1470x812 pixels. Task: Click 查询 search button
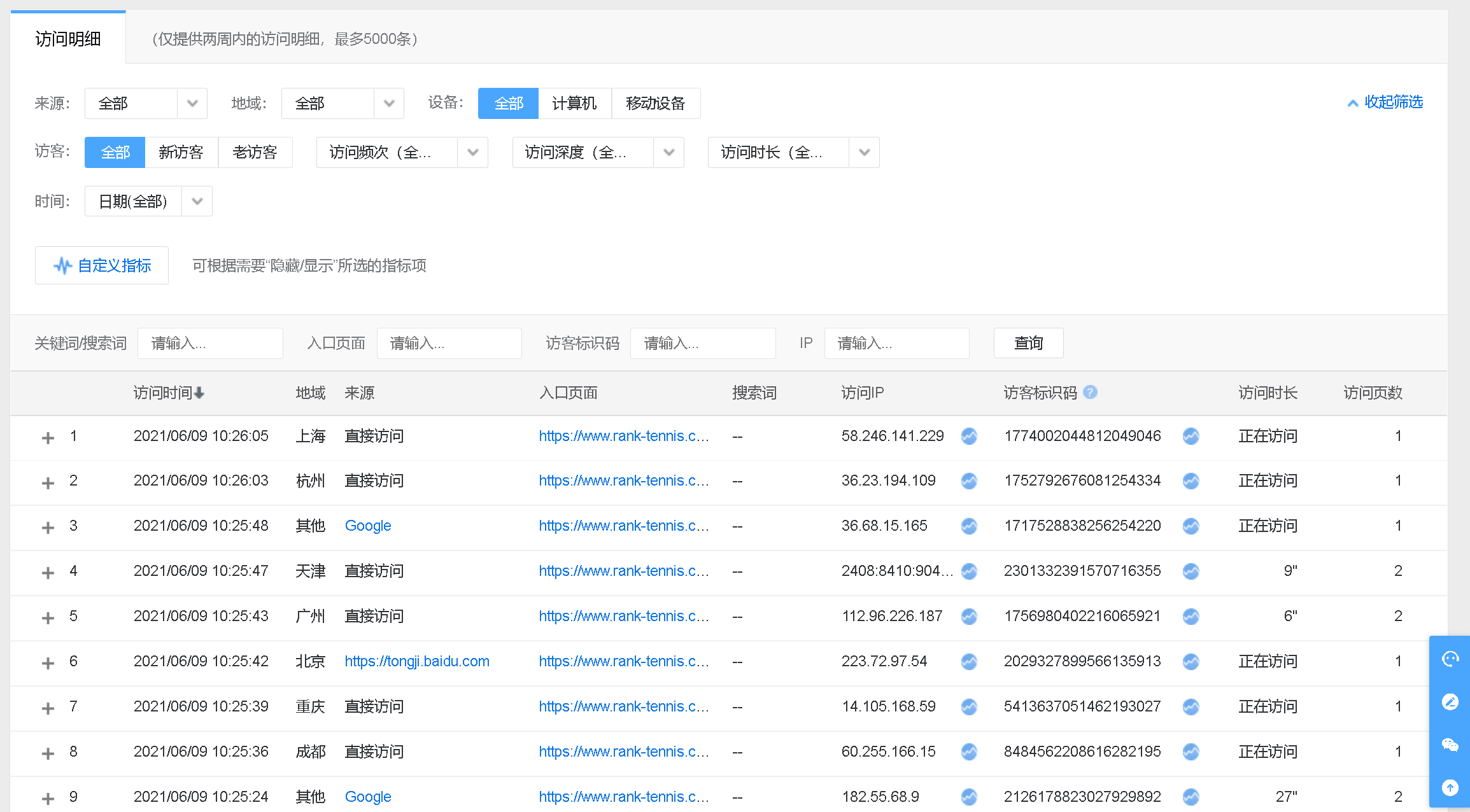click(x=1028, y=343)
